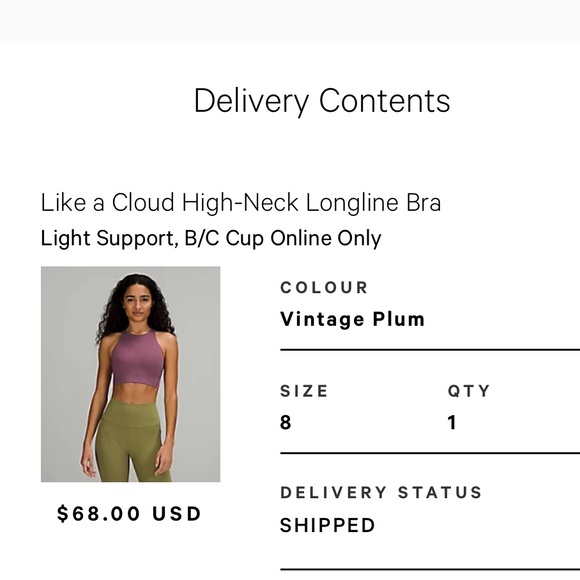Click the DELIVERY STATUS label
The width and height of the screenshot is (580, 580).
[381, 492]
